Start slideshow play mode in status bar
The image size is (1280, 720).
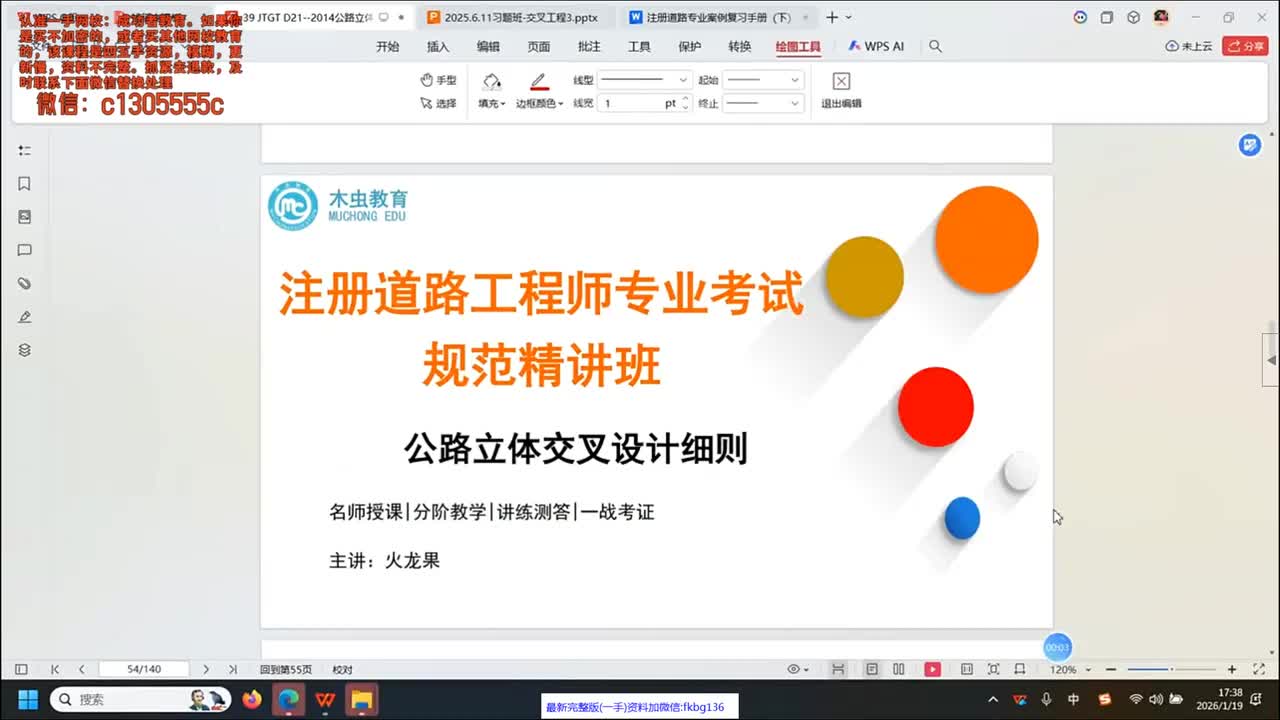click(932, 669)
